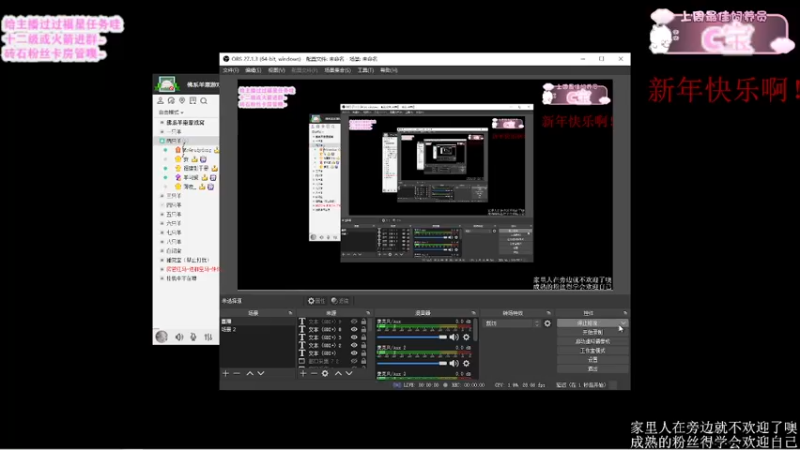This screenshot has height=450, width=800.
Task: Open microphone icon at YY window bottom
Action: coord(193,337)
